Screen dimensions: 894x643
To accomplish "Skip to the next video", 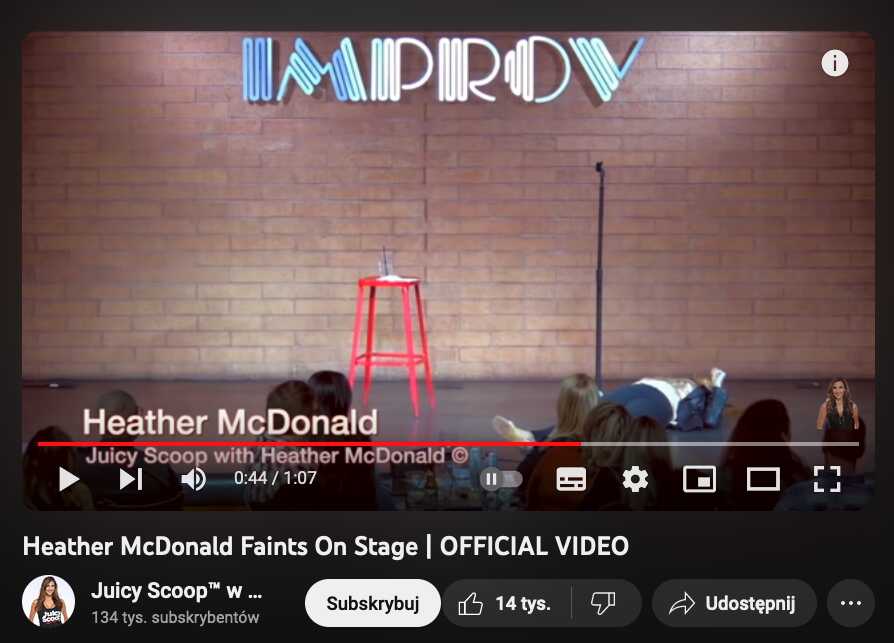I will point(131,479).
